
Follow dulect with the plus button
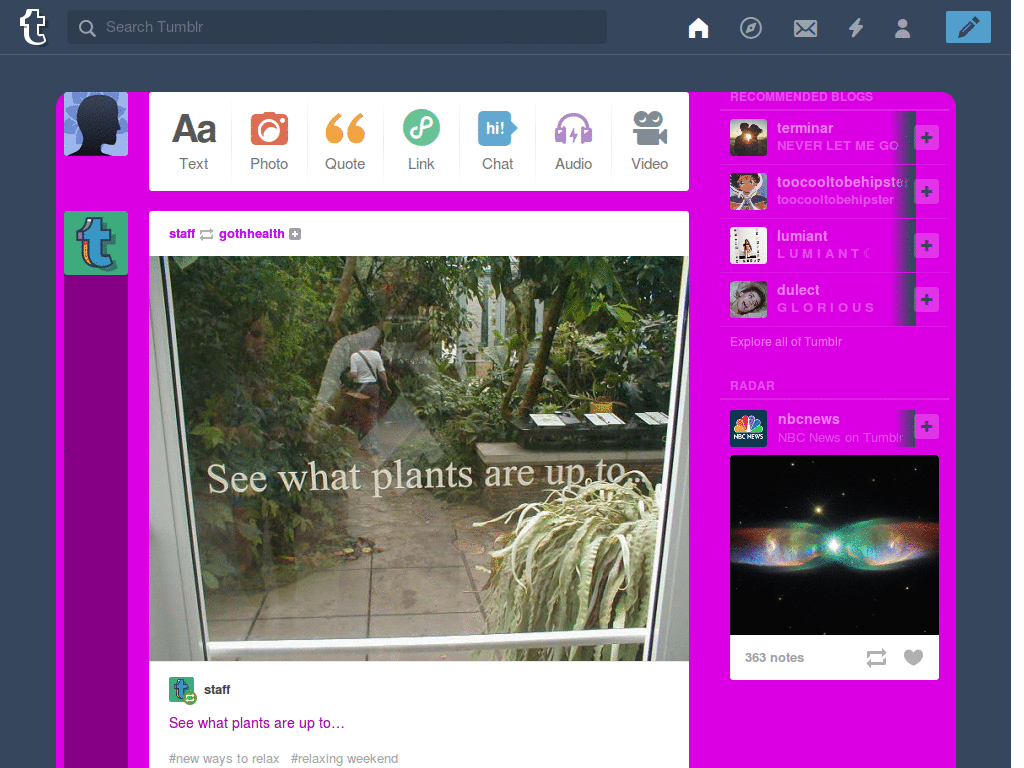click(926, 300)
